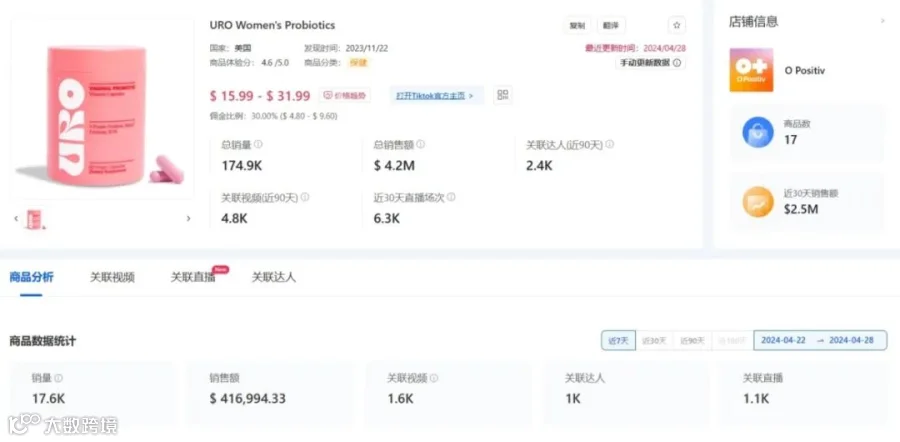
Task: Click the $ 416,994.33 sales value
Action: 248,398
